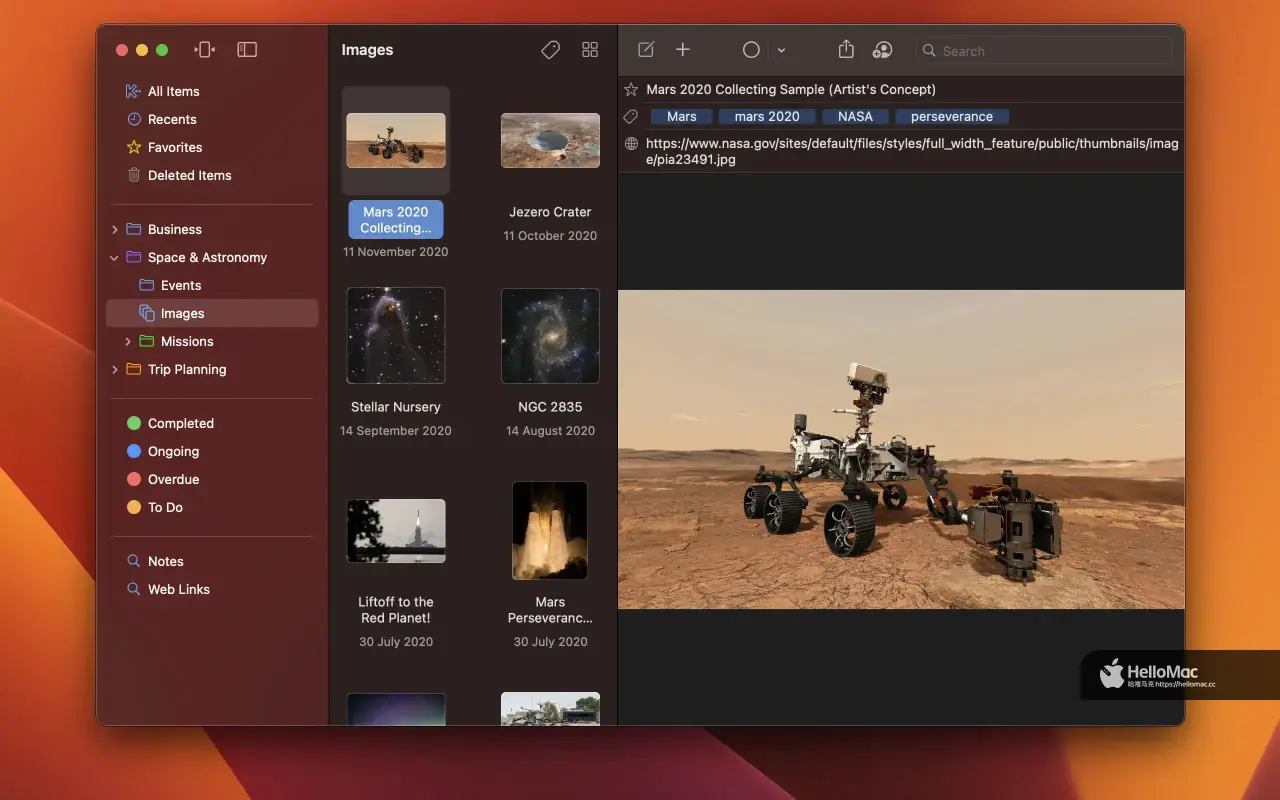
Task: Select the perseverance tag
Action: coord(952,117)
